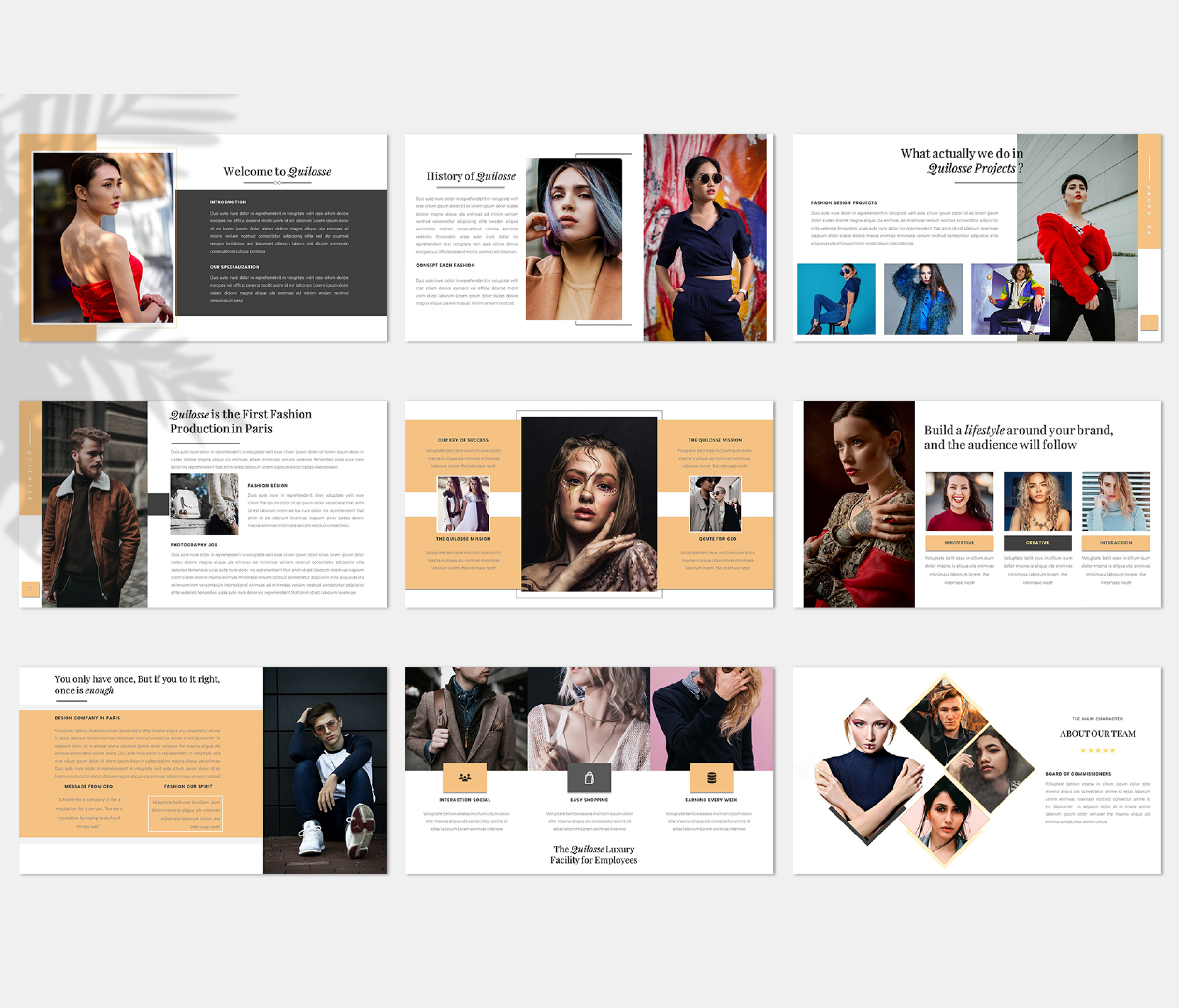The image size is (1179, 1008).
Task: Select photo of woman with necklace, knit top
Action: point(589,719)
